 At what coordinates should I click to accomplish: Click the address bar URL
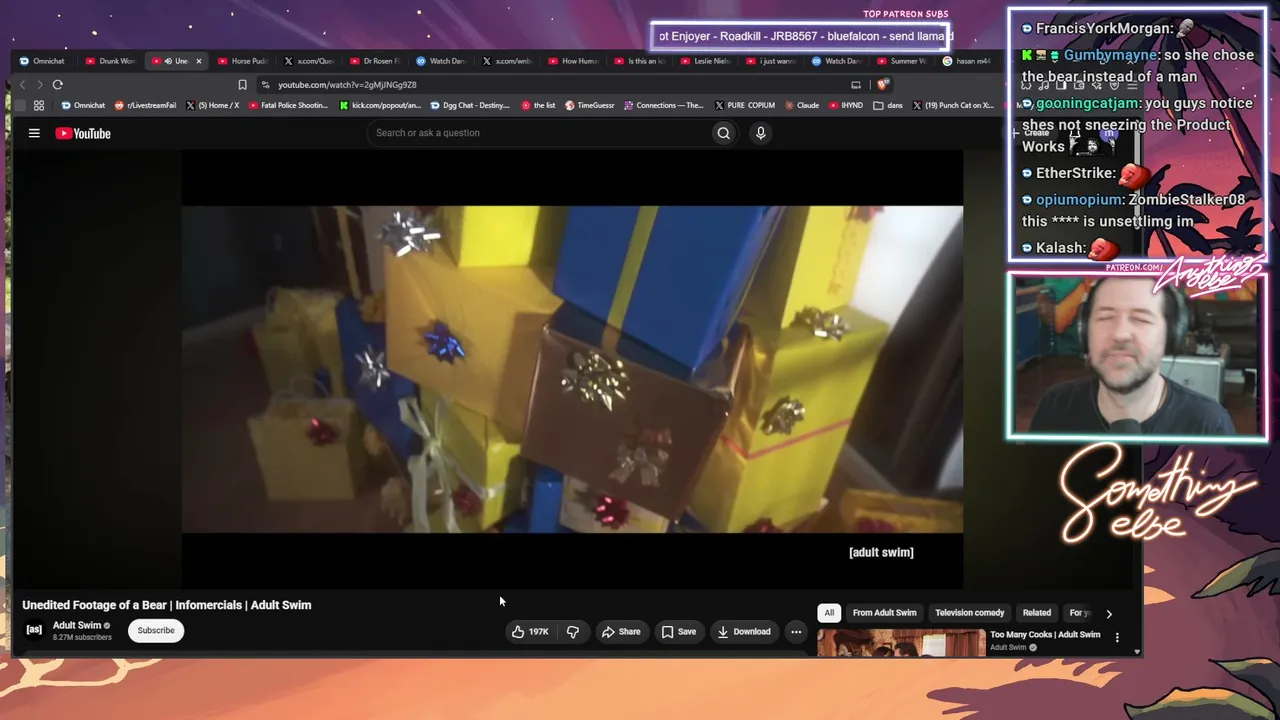(x=347, y=85)
